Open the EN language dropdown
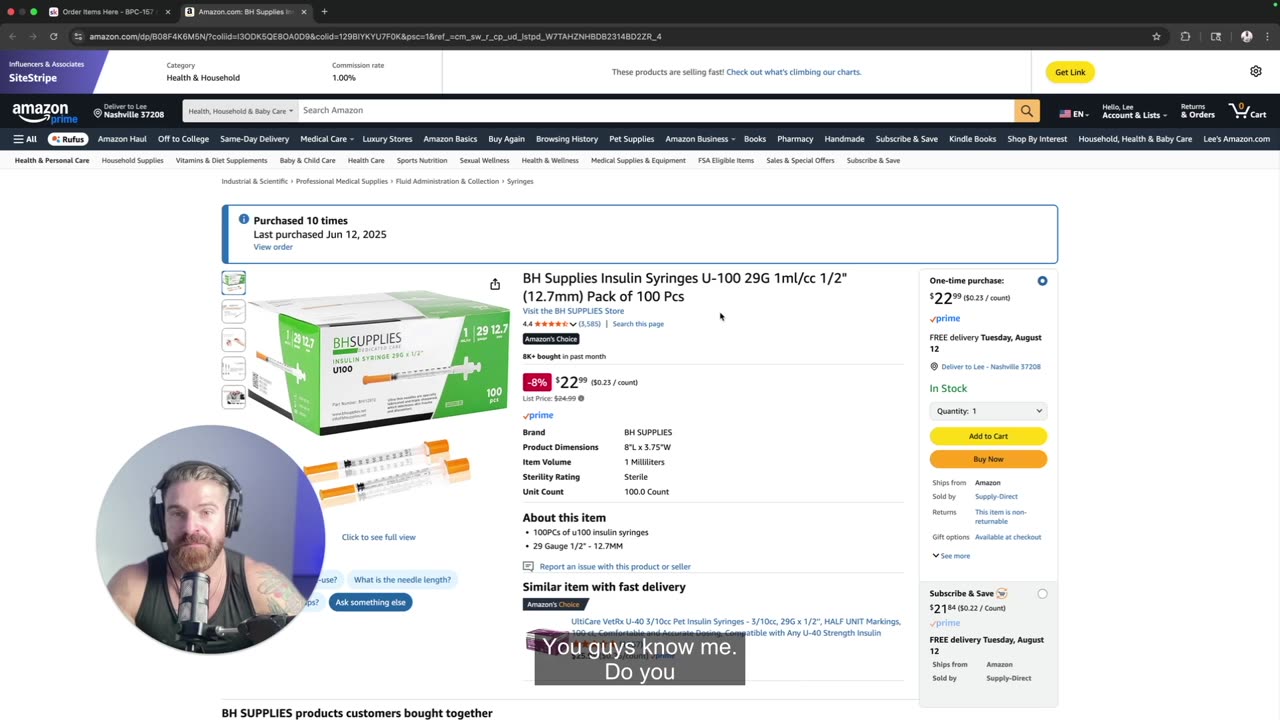The width and height of the screenshot is (1280, 720). pyautogui.click(x=1074, y=114)
